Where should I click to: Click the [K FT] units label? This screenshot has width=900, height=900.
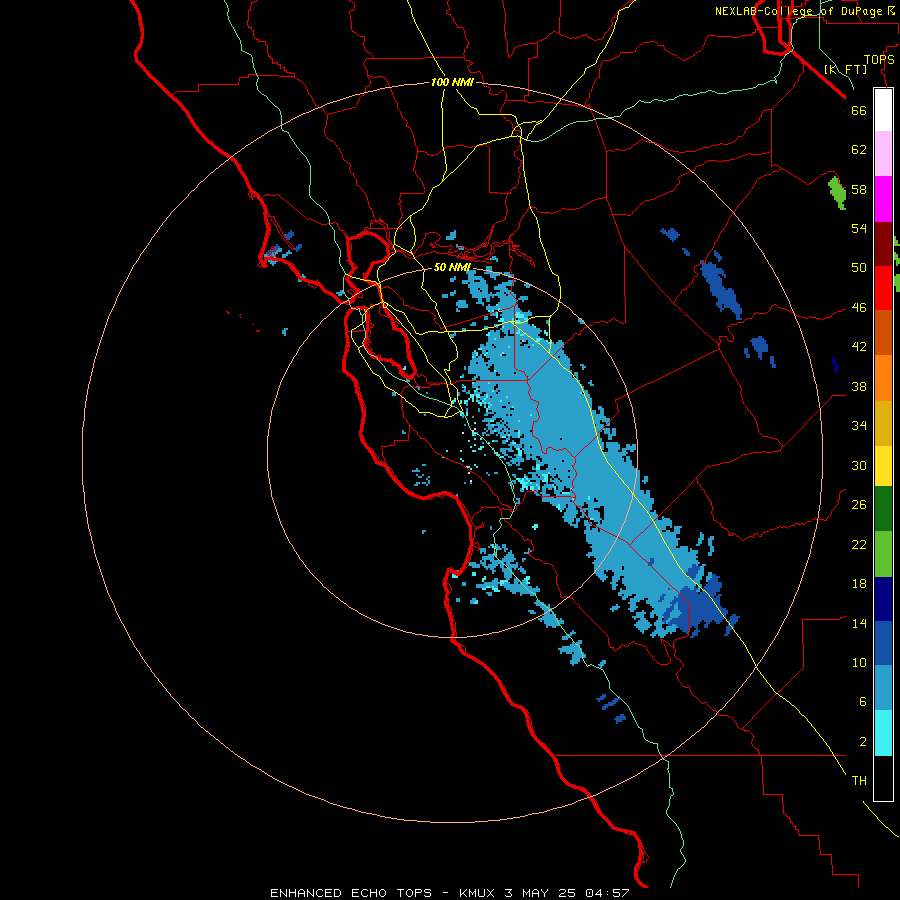coord(846,69)
